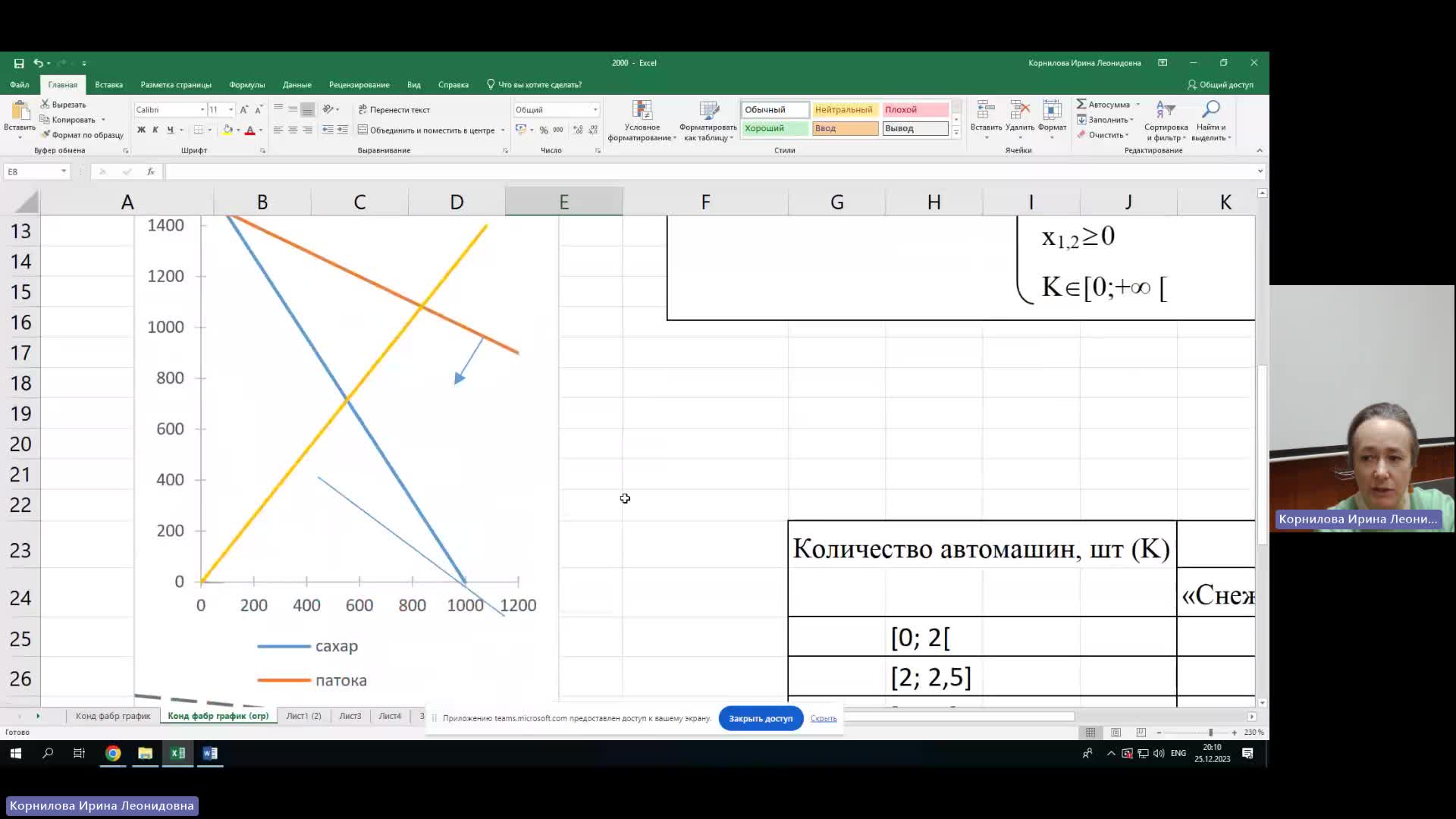The height and width of the screenshot is (819, 1456).
Task: Open Conditional Formatting (Условное форматирование)
Action: pos(642,121)
